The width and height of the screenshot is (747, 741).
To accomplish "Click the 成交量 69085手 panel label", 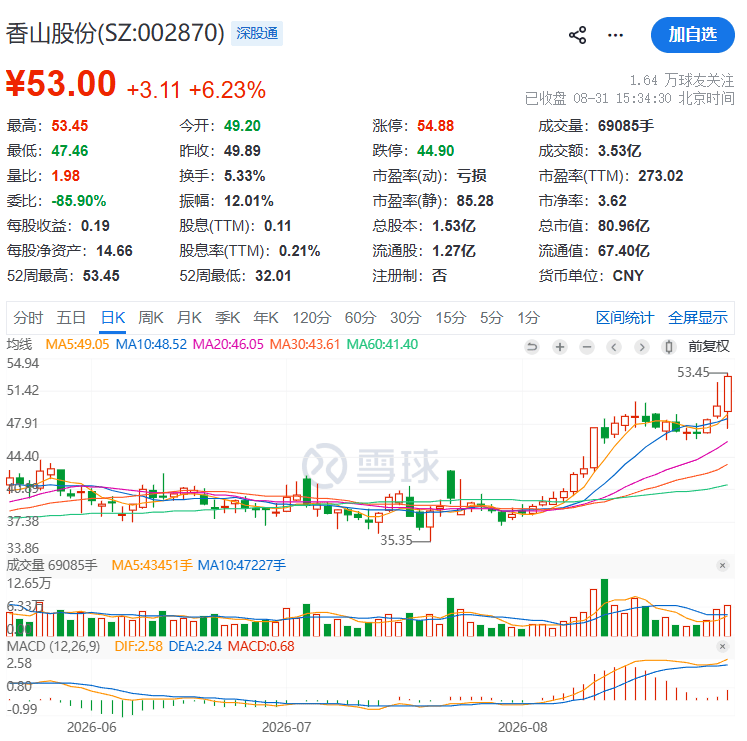I will (x=52, y=565).
